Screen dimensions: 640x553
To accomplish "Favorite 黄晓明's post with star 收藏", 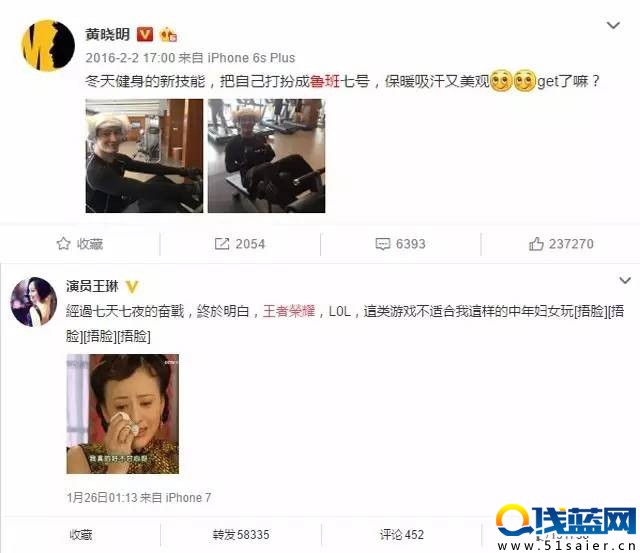I will [80, 244].
